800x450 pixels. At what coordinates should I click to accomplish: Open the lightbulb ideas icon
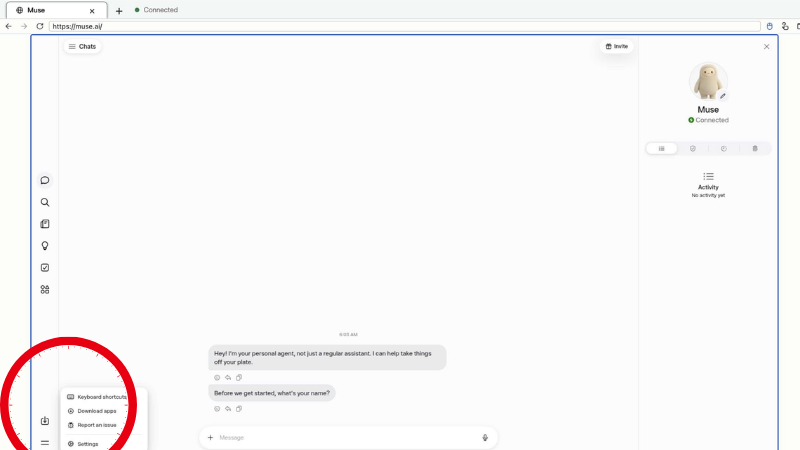pyautogui.click(x=45, y=246)
